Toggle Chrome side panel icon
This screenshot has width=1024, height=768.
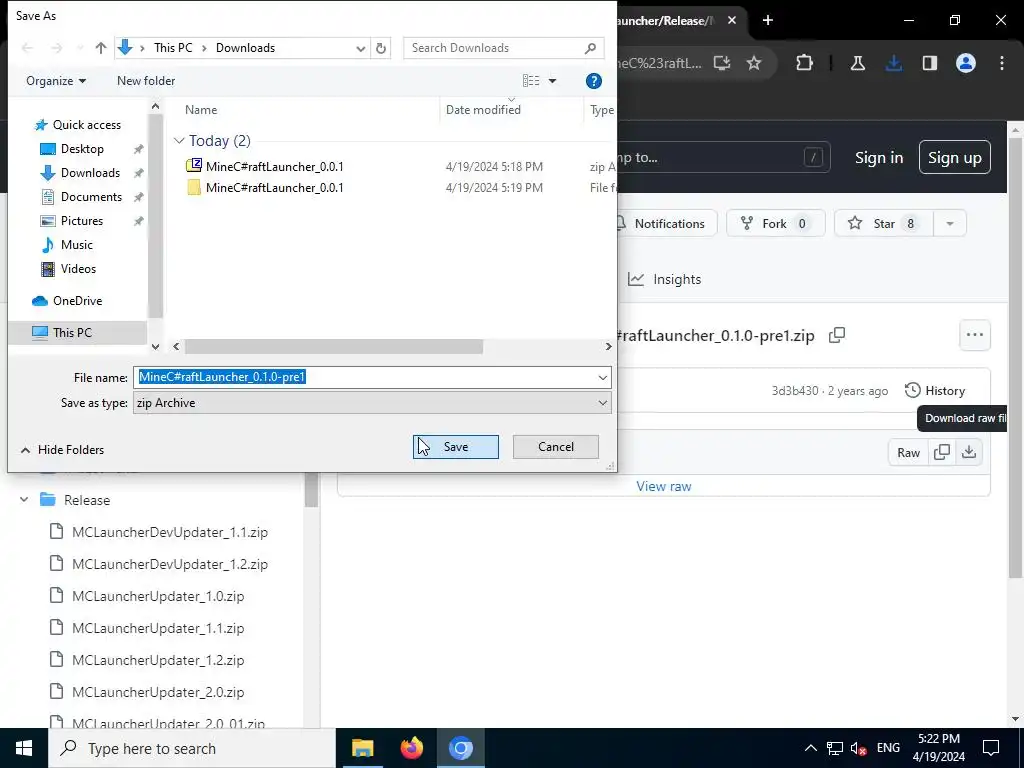coord(929,63)
